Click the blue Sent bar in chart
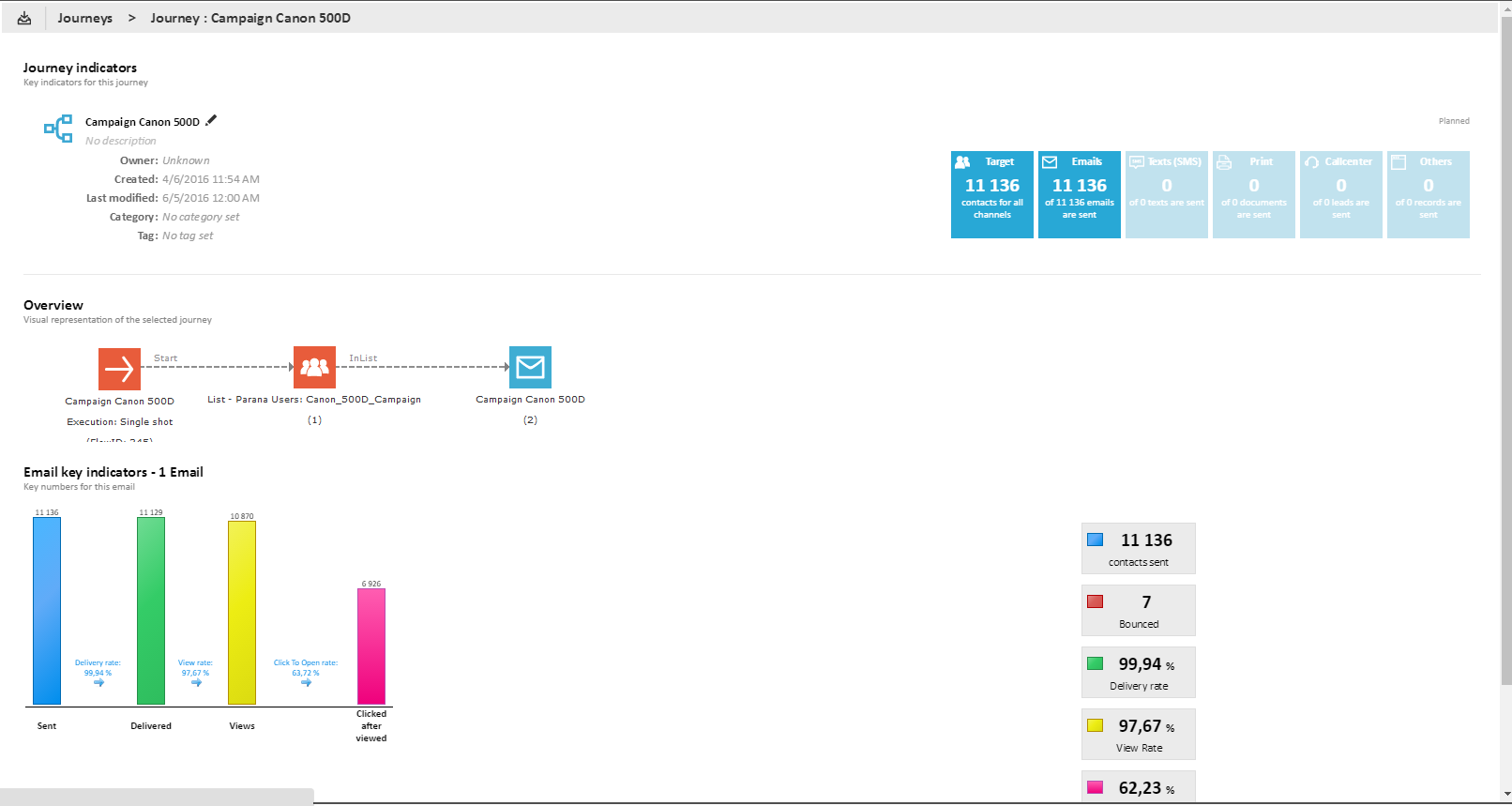1512x806 pixels. tap(47, 610)
